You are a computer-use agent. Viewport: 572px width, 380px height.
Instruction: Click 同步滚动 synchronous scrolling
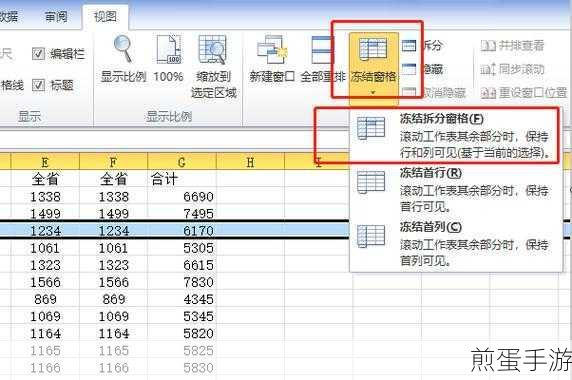(513, 69)
